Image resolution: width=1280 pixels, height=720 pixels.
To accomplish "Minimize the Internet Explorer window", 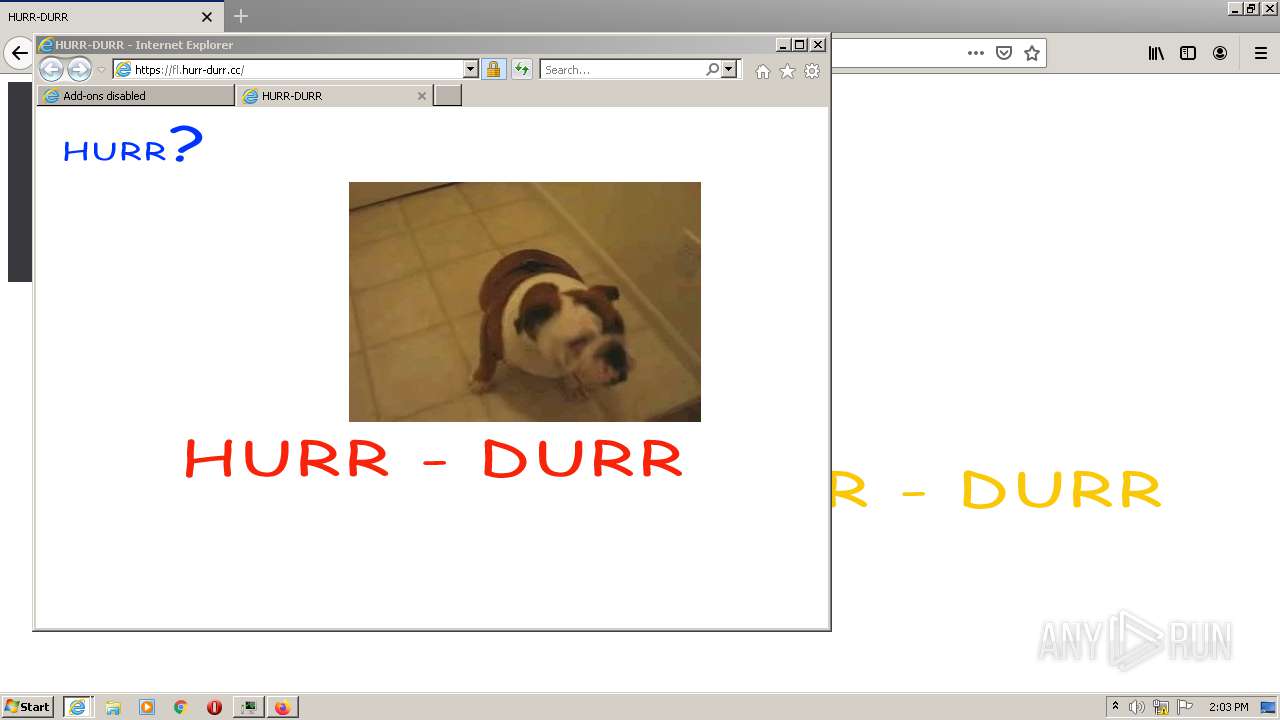I will pos(783,45).
